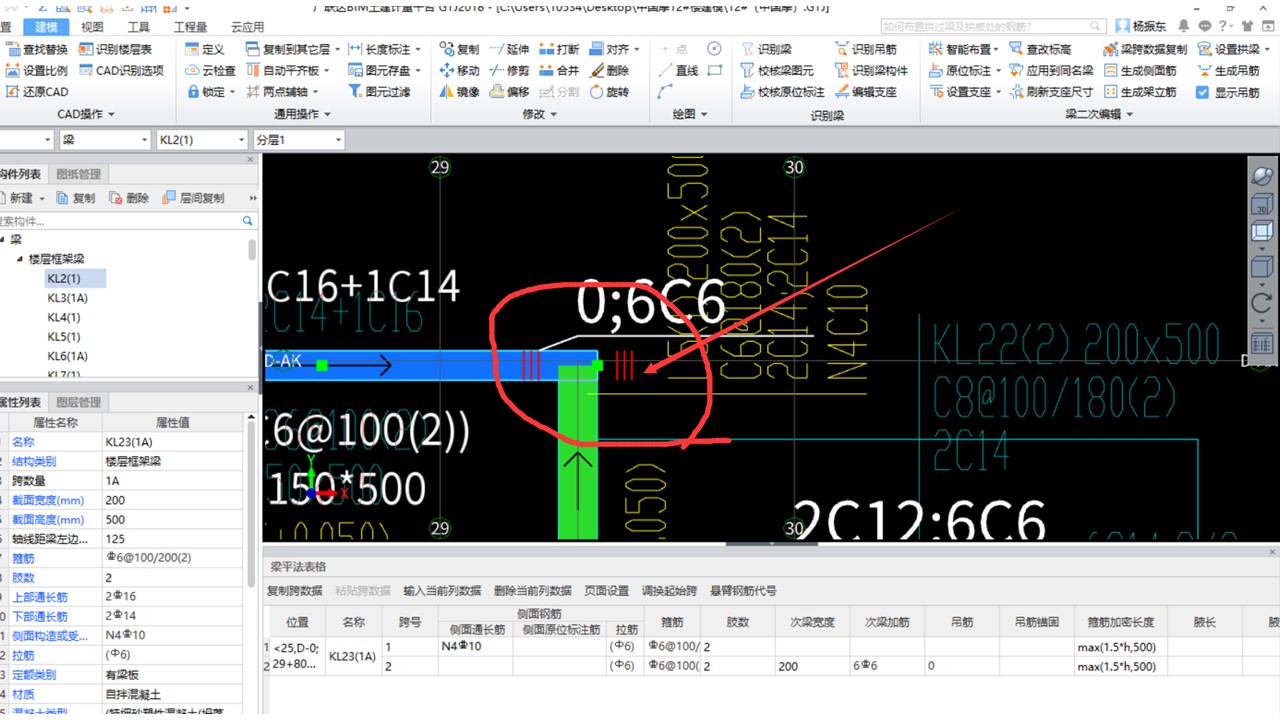Click 查改标高 elevation tool
This screenshot has width=1280, height=720.
coord(1040,49)
